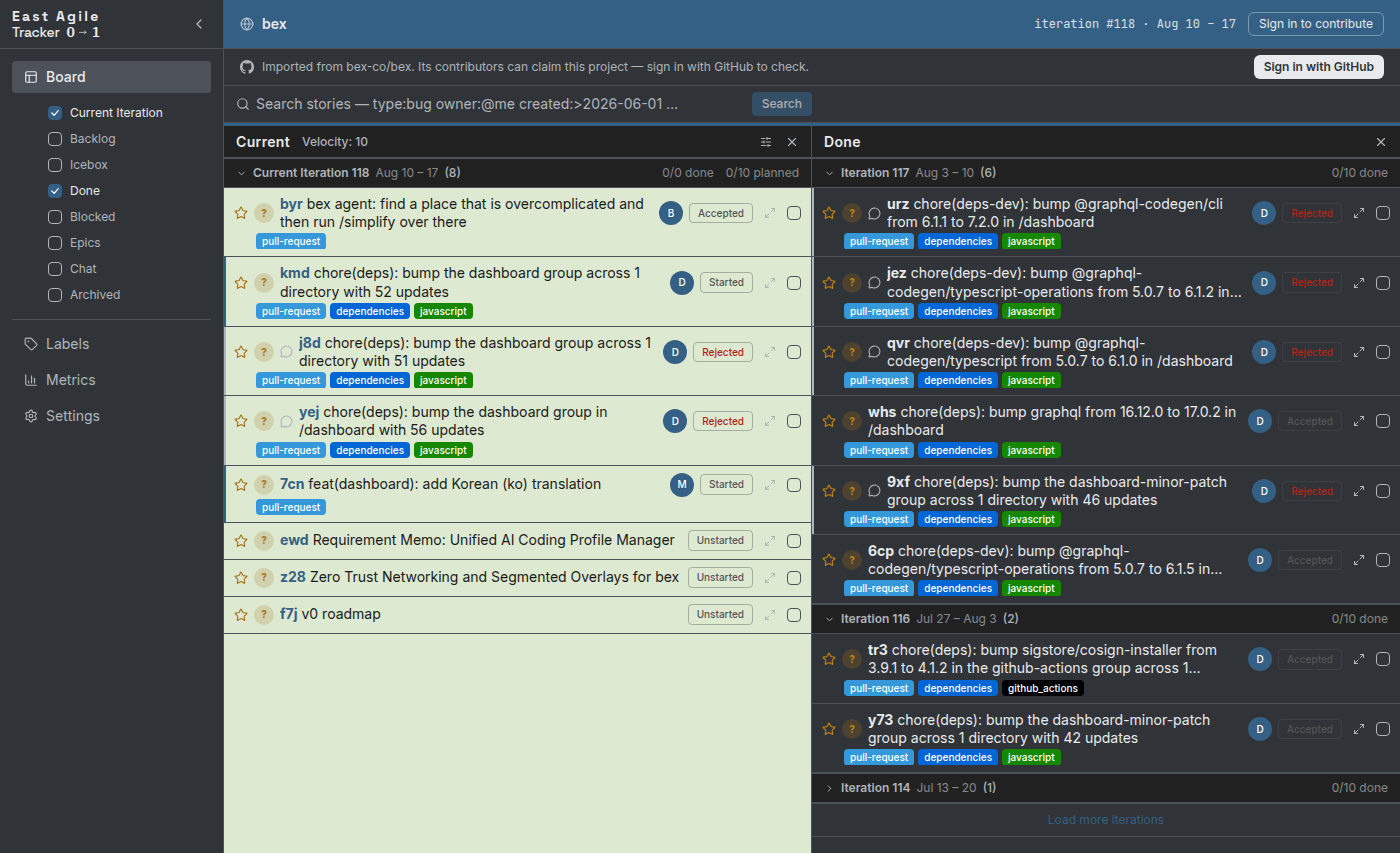The image size is (1400, 853).
Task: Expand the urz story to full view
Action: pos(1359,213)
